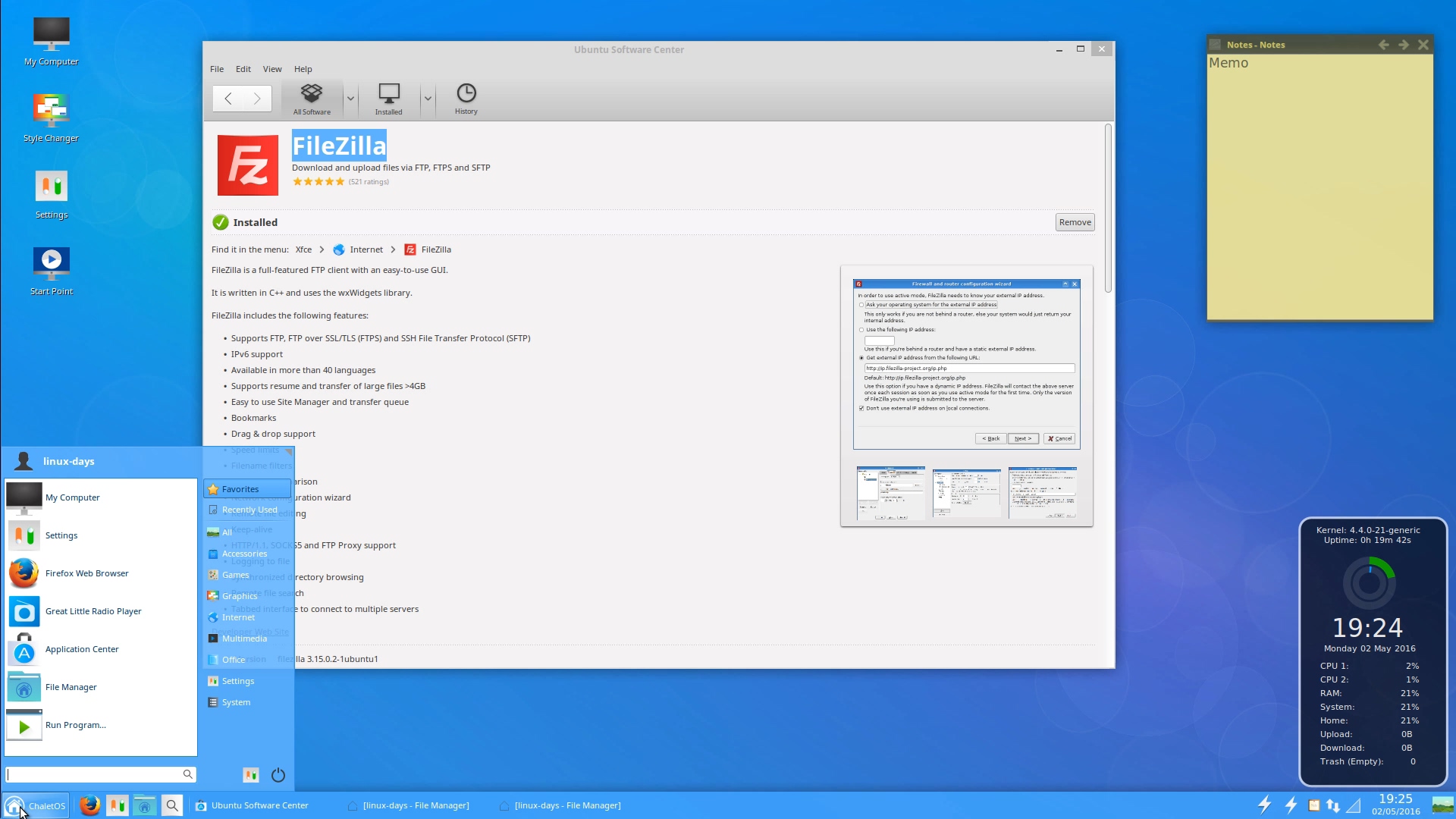This screenshot has width=1456, height=819.
Task: Click the ChaletOS start button
Action: coord(35,805)
